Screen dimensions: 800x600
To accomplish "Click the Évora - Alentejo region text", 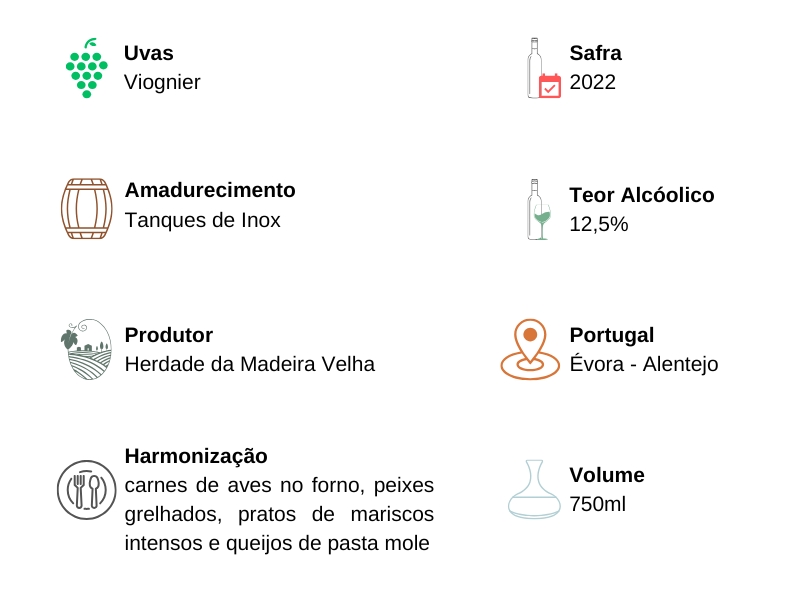I will [x=643, y=364].
